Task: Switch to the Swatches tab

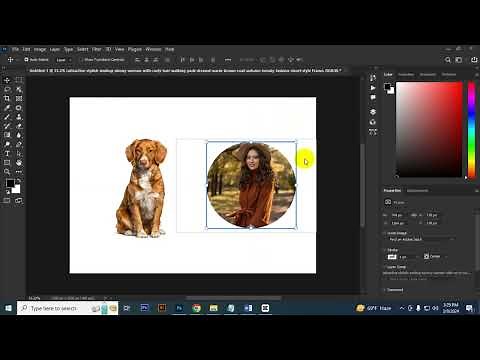Action: pos(406,74)
